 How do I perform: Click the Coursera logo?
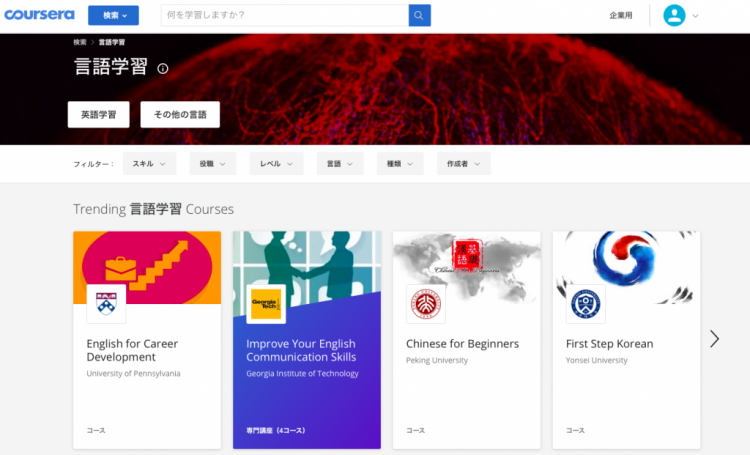39,15
